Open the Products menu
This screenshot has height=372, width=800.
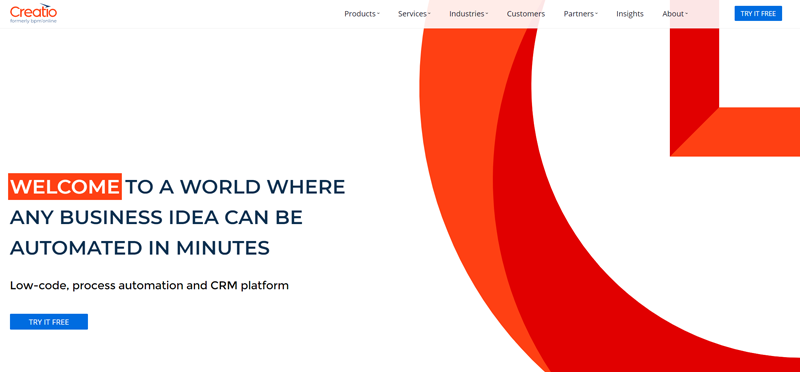(x=360, y=14)
